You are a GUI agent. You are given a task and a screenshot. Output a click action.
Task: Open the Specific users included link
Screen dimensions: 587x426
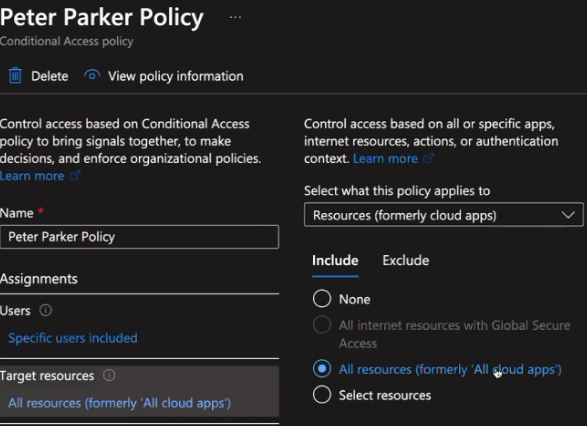pyautogui.click(x=73, y=338)
